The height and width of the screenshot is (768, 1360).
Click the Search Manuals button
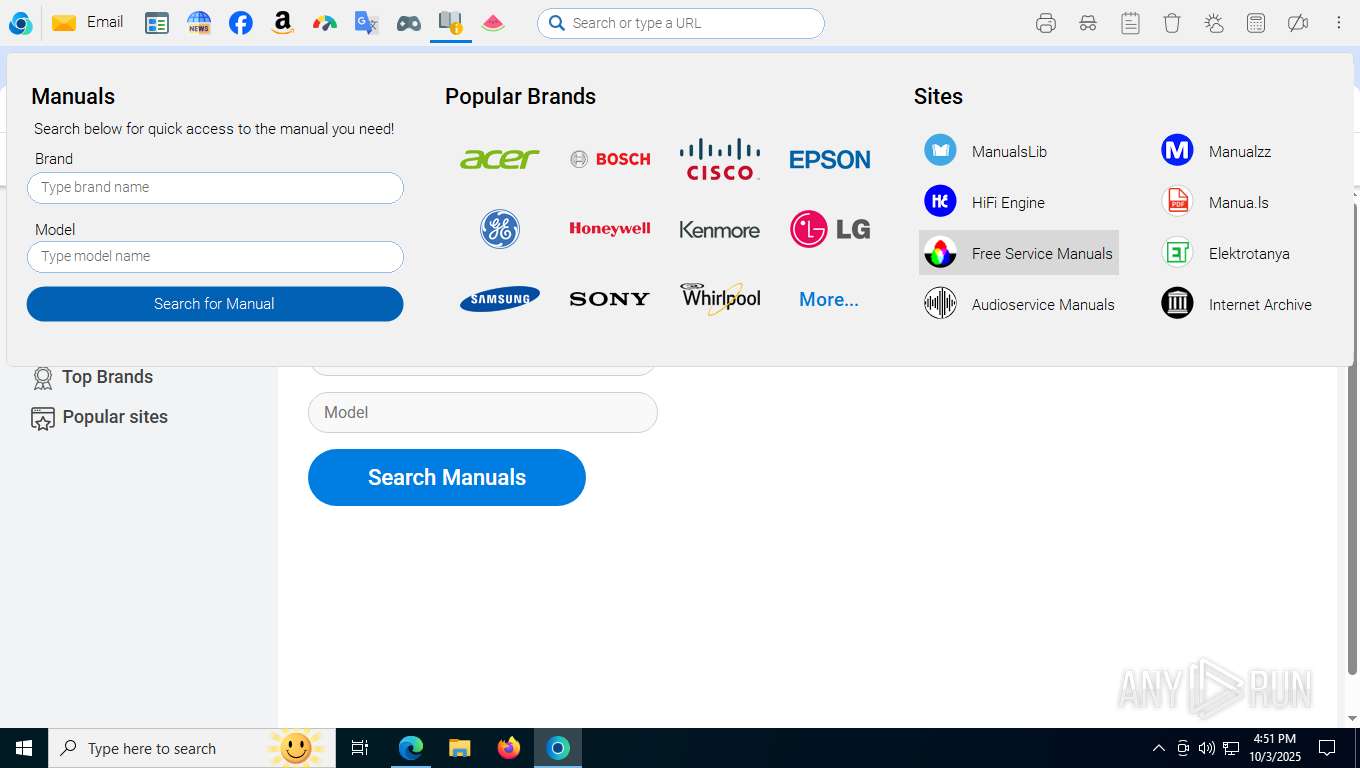447,477
